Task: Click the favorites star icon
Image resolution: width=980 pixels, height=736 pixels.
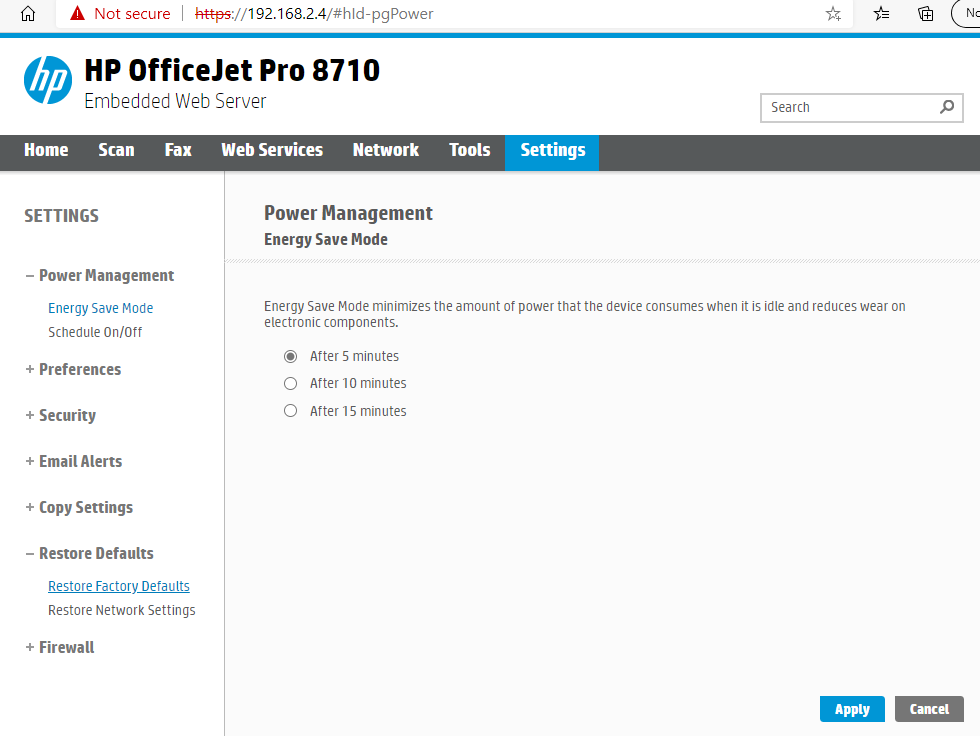Action: coord(833,14)
